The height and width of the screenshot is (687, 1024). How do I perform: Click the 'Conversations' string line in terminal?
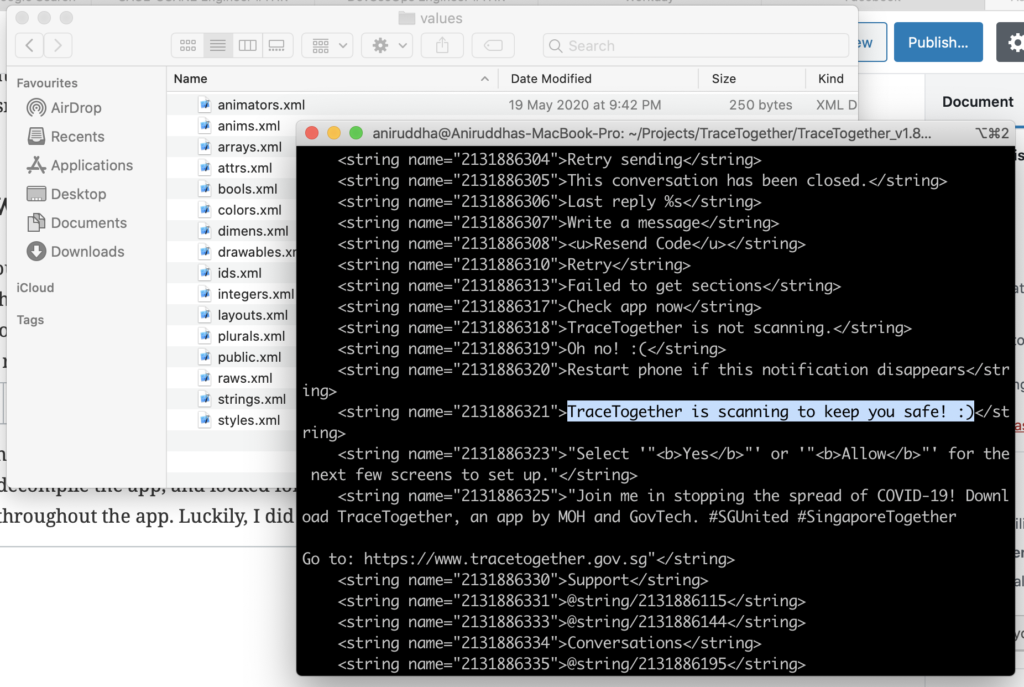[549, 643]
